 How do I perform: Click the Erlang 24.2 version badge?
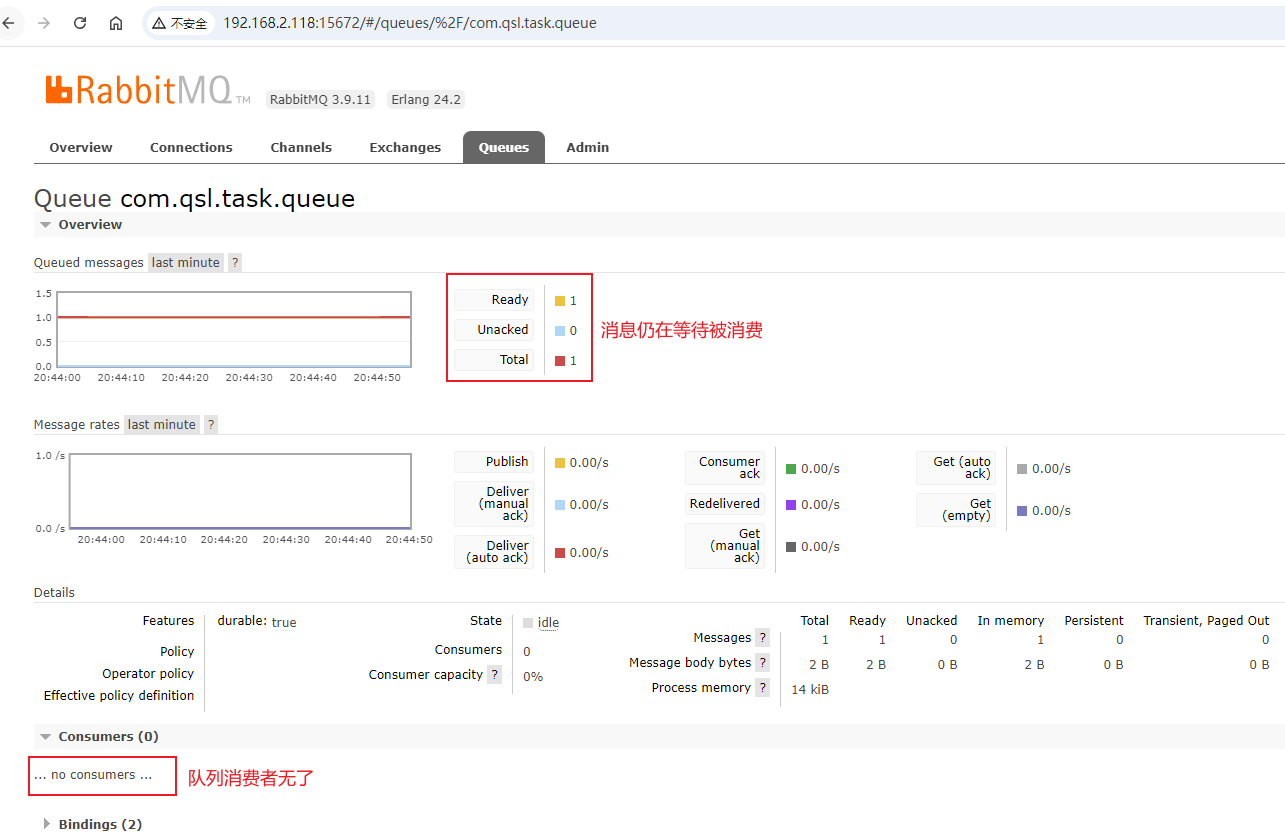[426, 100]
